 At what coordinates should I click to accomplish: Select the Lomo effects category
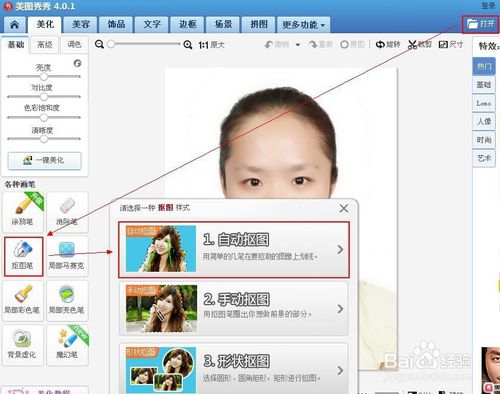point(484,103)
